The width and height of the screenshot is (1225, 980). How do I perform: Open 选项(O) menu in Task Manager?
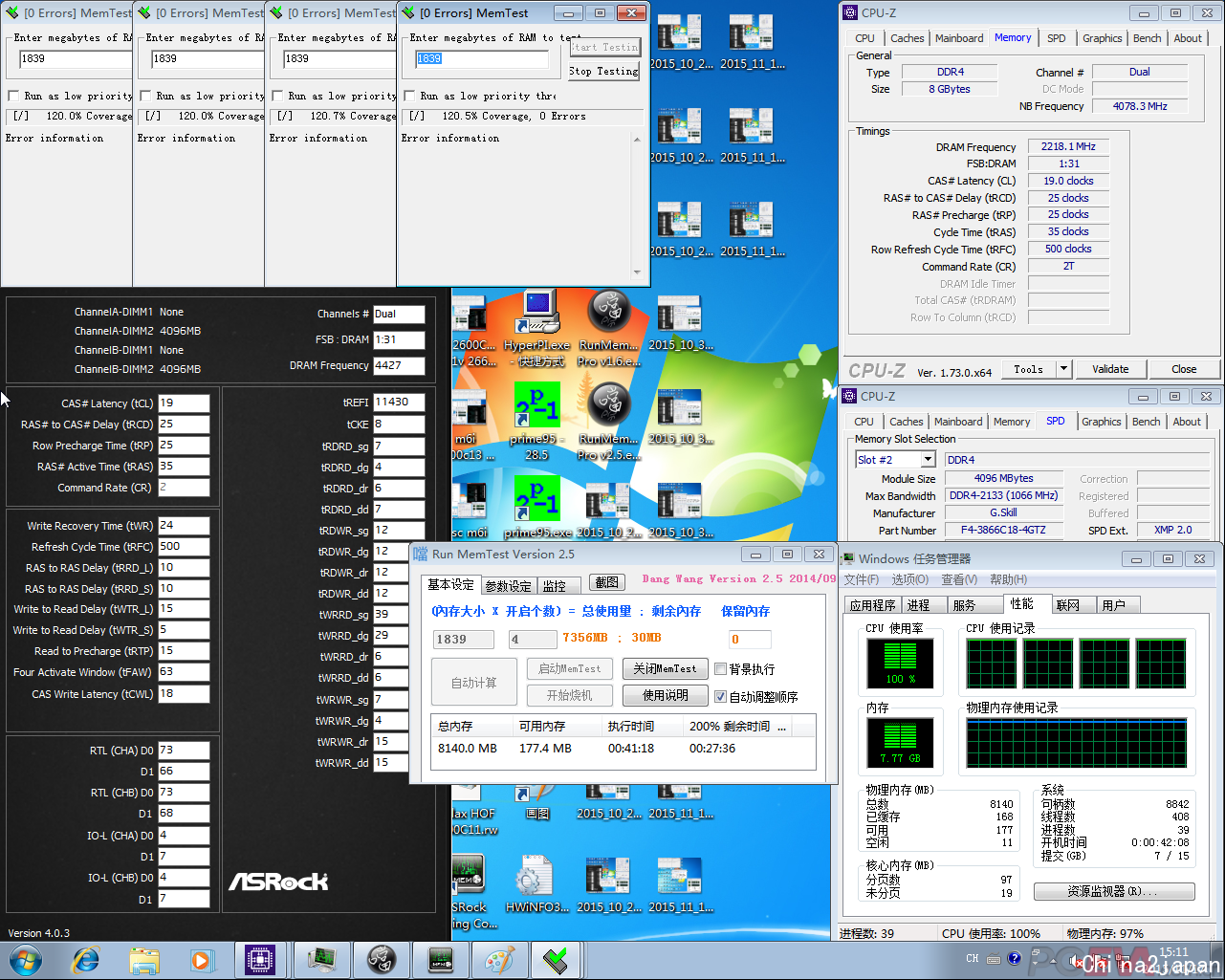click(x=910, y=579)
